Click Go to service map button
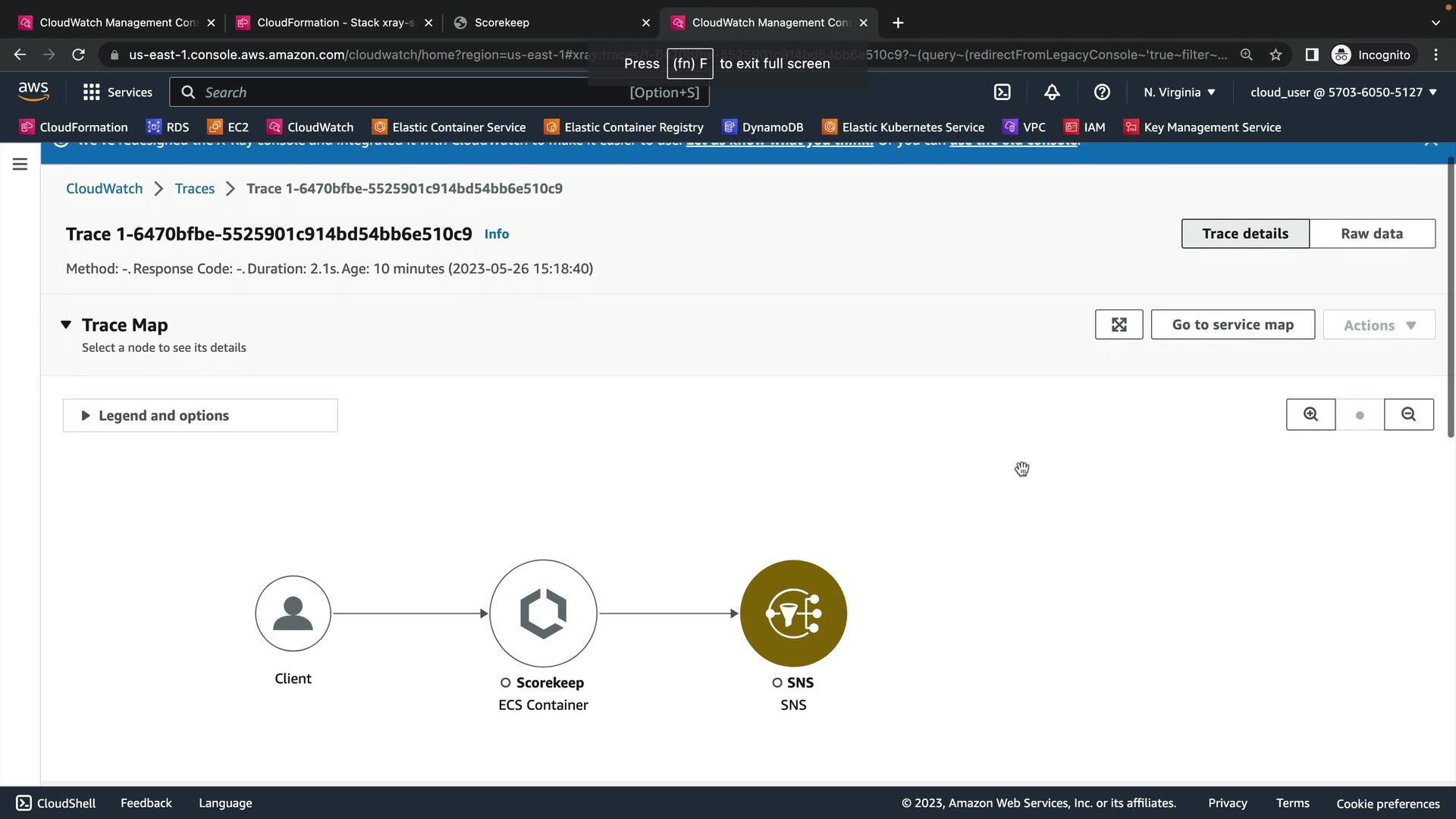Image resolution: width=1456 pixels, height=819 pixels. tap(1232, 325)
